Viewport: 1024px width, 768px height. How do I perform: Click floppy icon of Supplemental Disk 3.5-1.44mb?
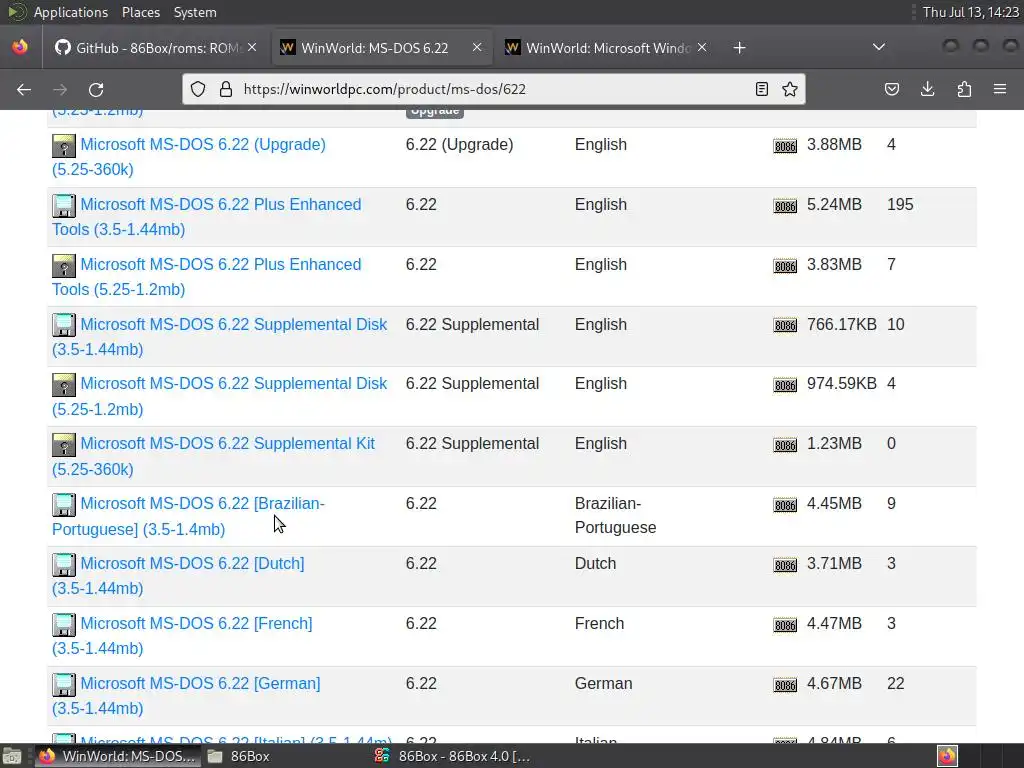click(64, 326)
